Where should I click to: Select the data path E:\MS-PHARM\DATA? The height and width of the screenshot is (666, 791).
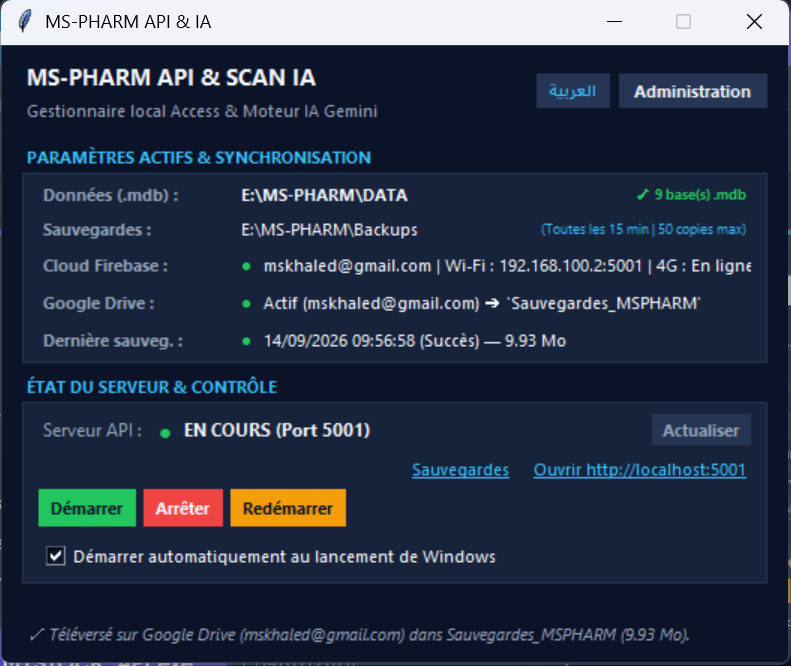[324, 195]
